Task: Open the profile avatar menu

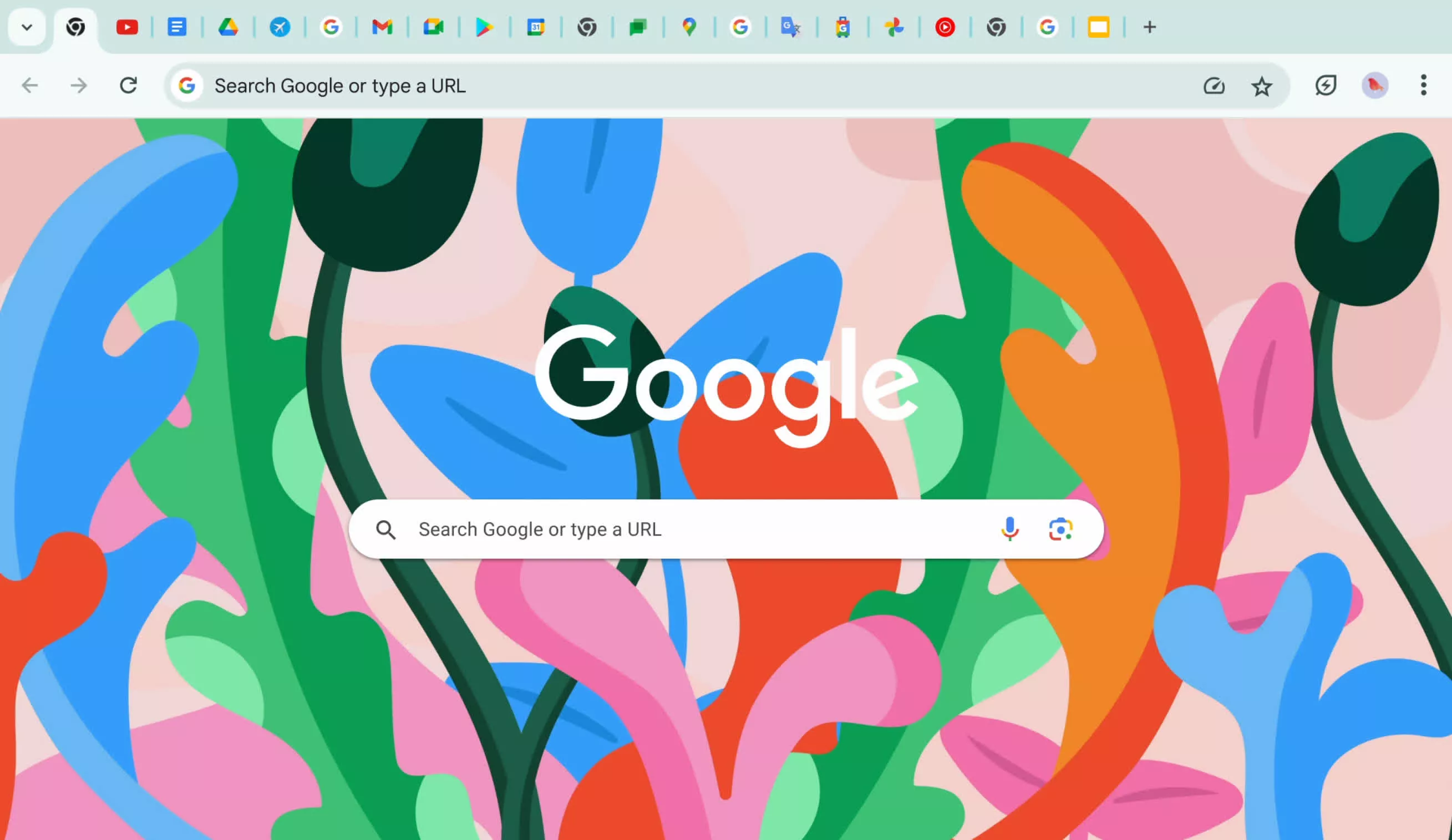Action: (x=1375, y=86)
